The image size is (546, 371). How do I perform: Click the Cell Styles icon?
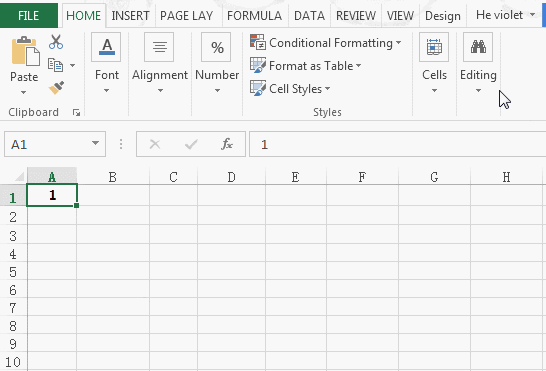(258, 88)
